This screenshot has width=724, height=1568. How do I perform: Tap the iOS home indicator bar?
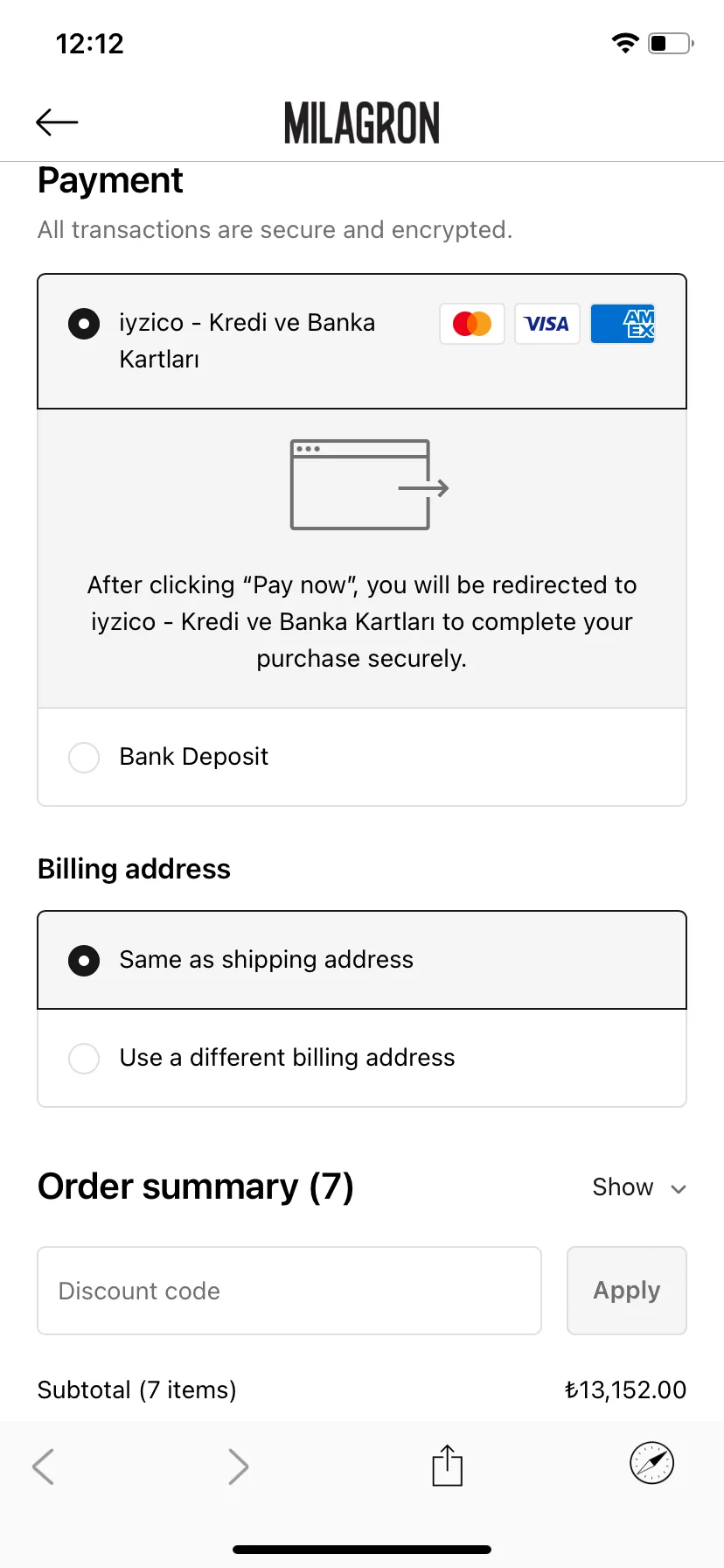point(362,1550)
